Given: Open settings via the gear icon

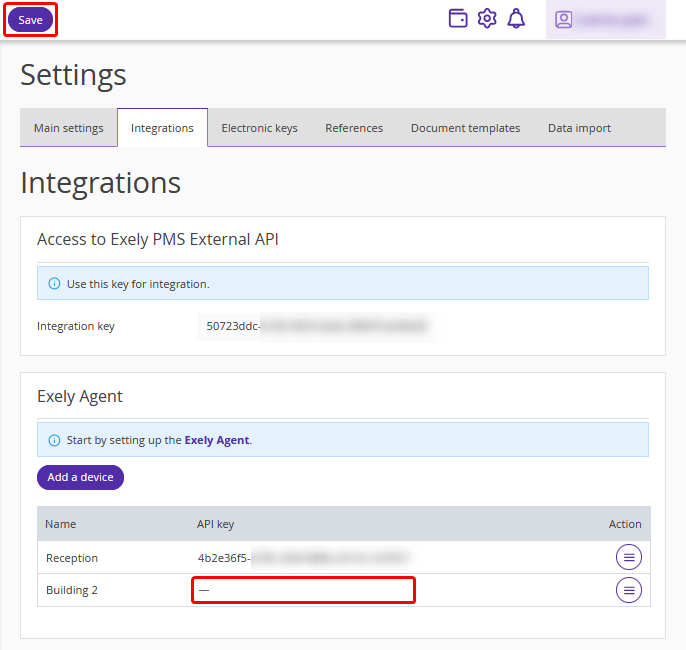Looking at the screenshot, I should pyautogui.click(x=487, y=19).
